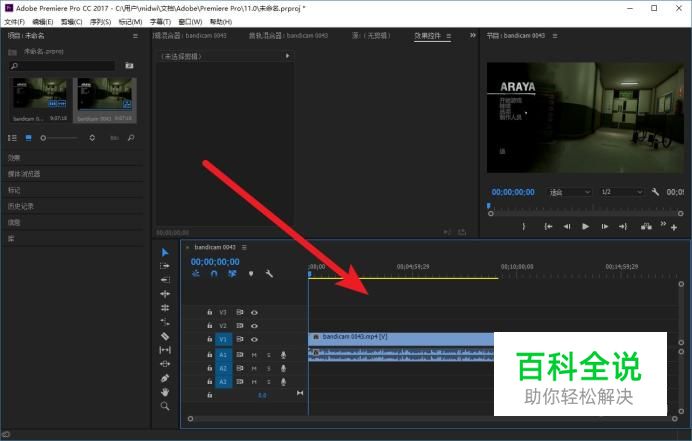Create new bin in project panel
Viewport: 692px width, 441px height.
(129, 65)
